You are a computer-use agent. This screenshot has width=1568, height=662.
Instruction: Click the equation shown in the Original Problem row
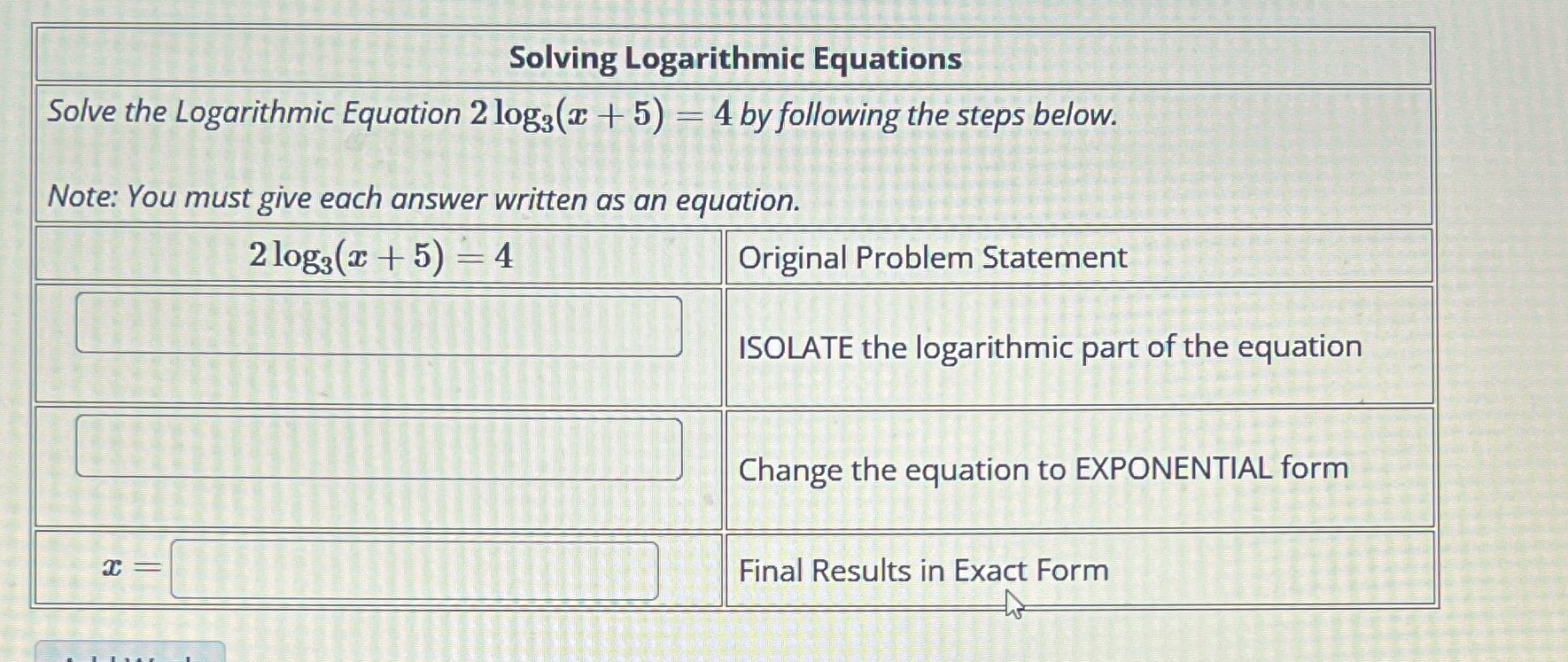click(381, 257)
